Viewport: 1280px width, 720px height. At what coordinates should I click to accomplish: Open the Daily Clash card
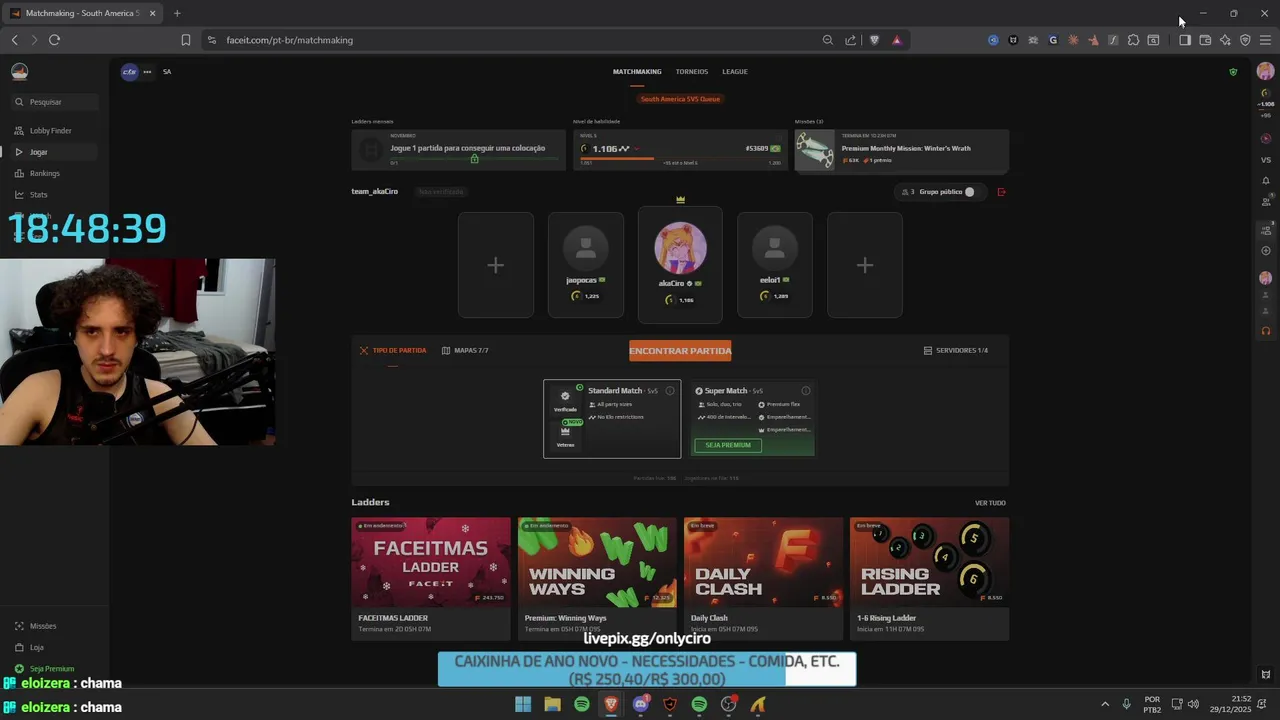tap(763, 578)
